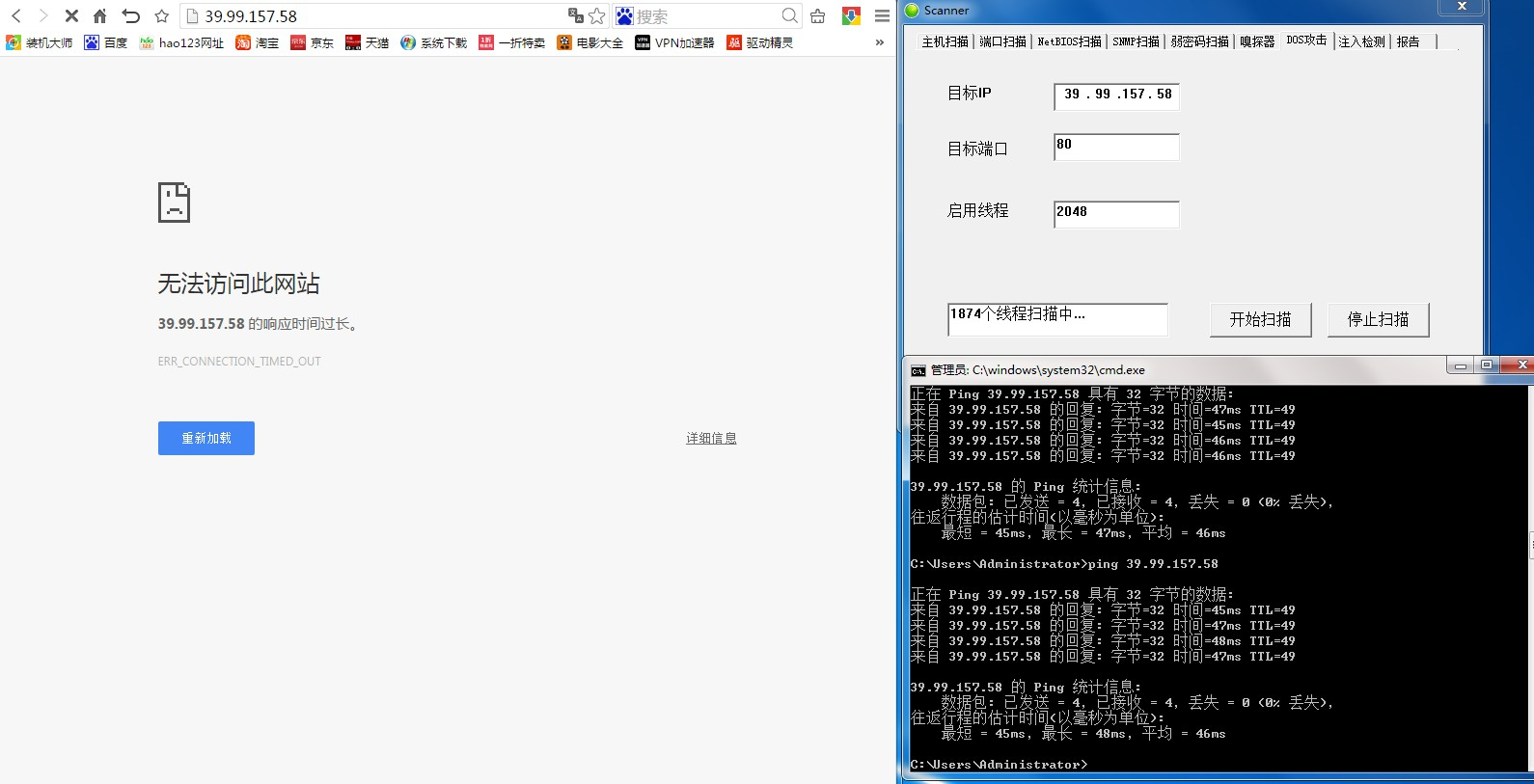The image size is (1534, 784).
Task: Maximize the cmd.exe window
Action: [1487, 365]
